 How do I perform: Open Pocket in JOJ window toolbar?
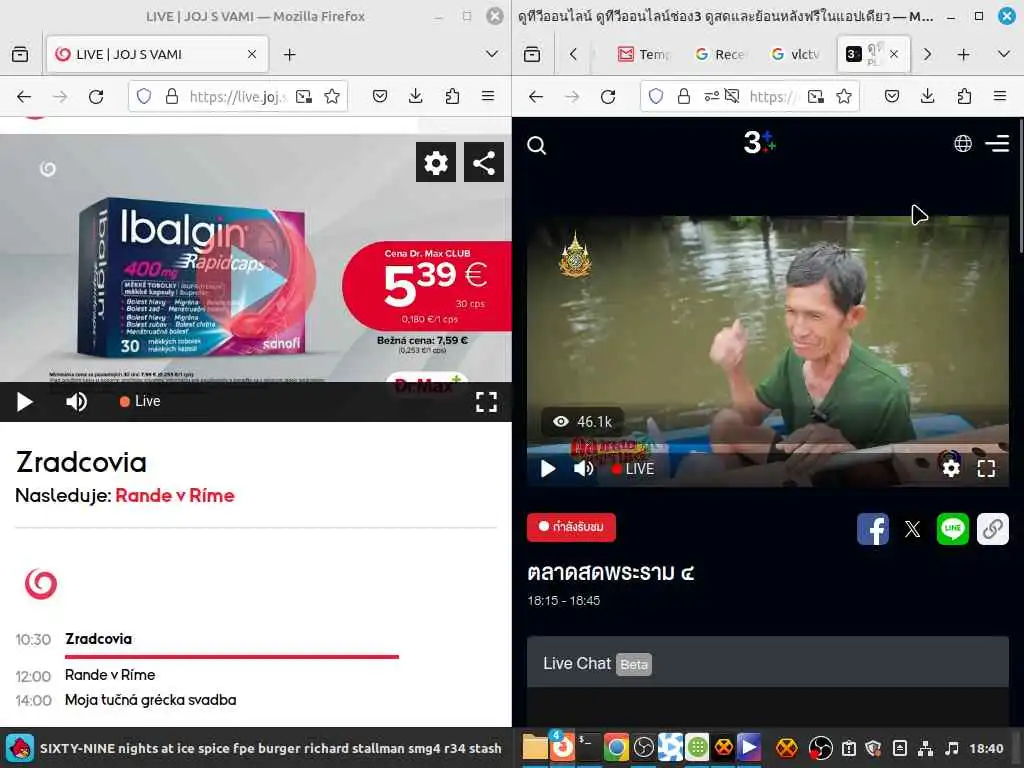(x=379, y=97)
